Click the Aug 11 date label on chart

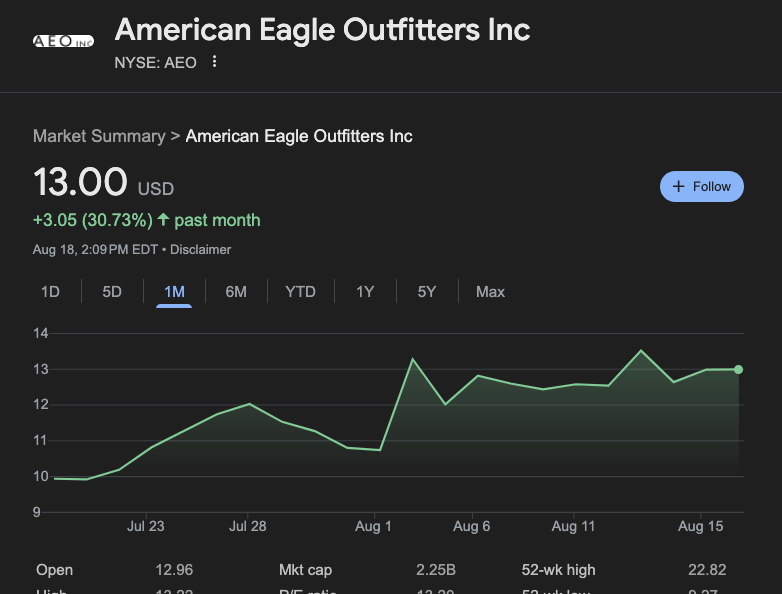pyautogui.click(x=573, y=526)
